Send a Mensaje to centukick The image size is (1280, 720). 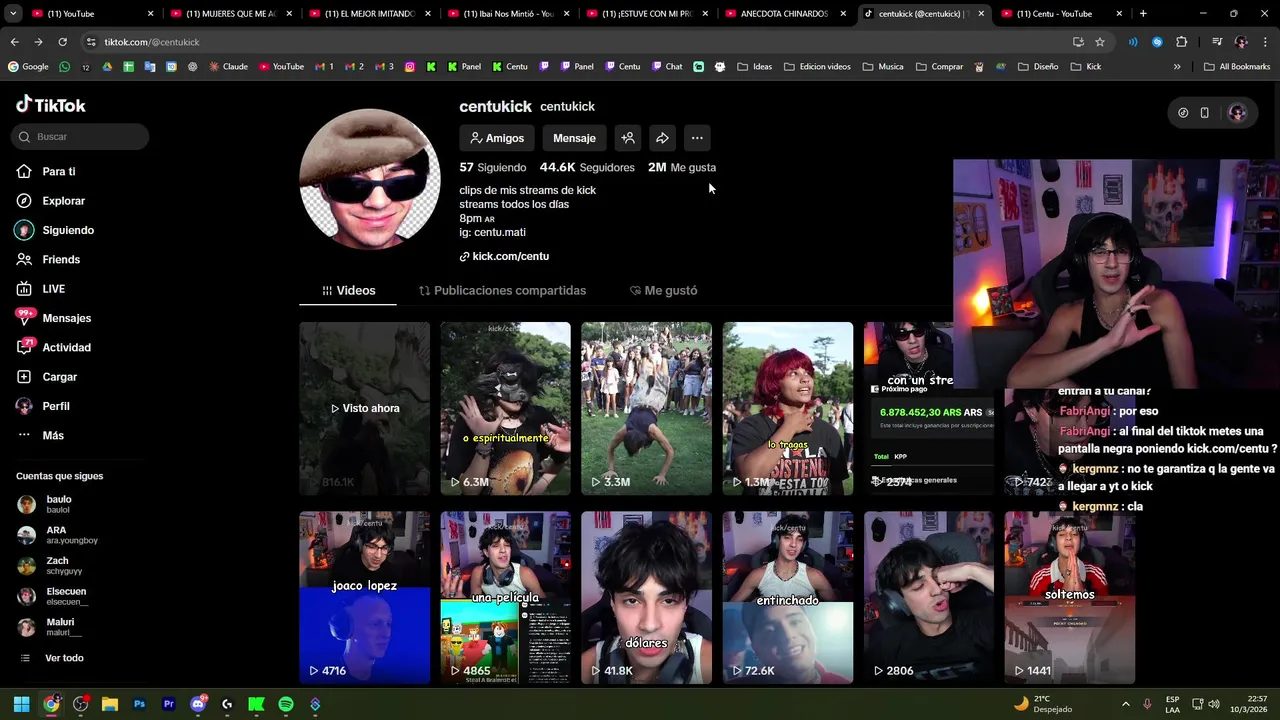[x=574, y=138]
